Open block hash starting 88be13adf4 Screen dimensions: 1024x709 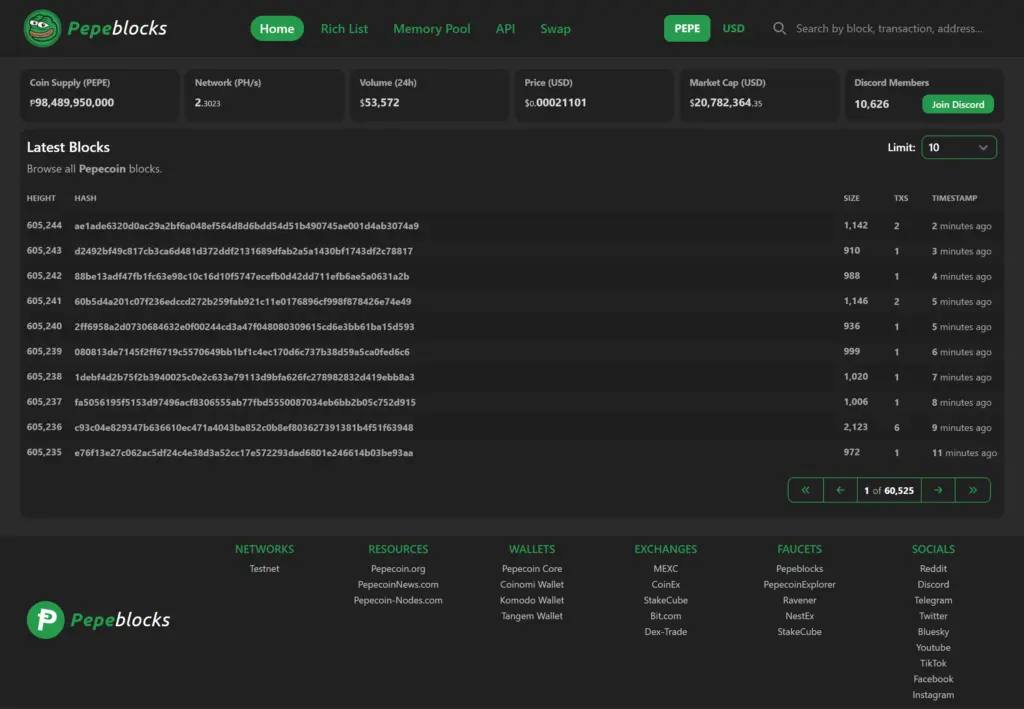242,276
